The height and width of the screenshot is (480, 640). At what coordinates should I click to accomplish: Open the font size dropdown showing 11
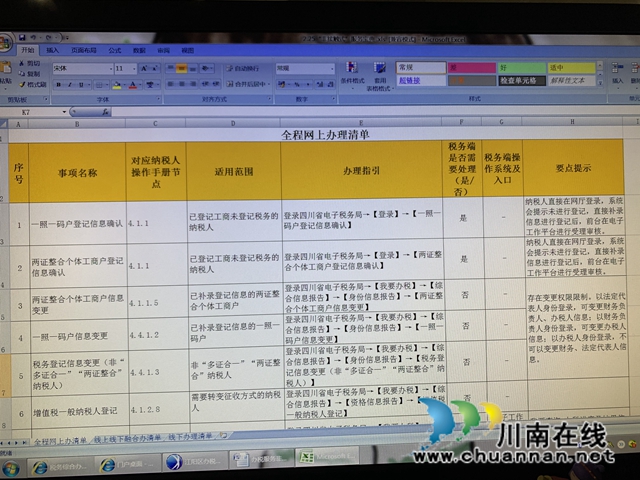134,69
